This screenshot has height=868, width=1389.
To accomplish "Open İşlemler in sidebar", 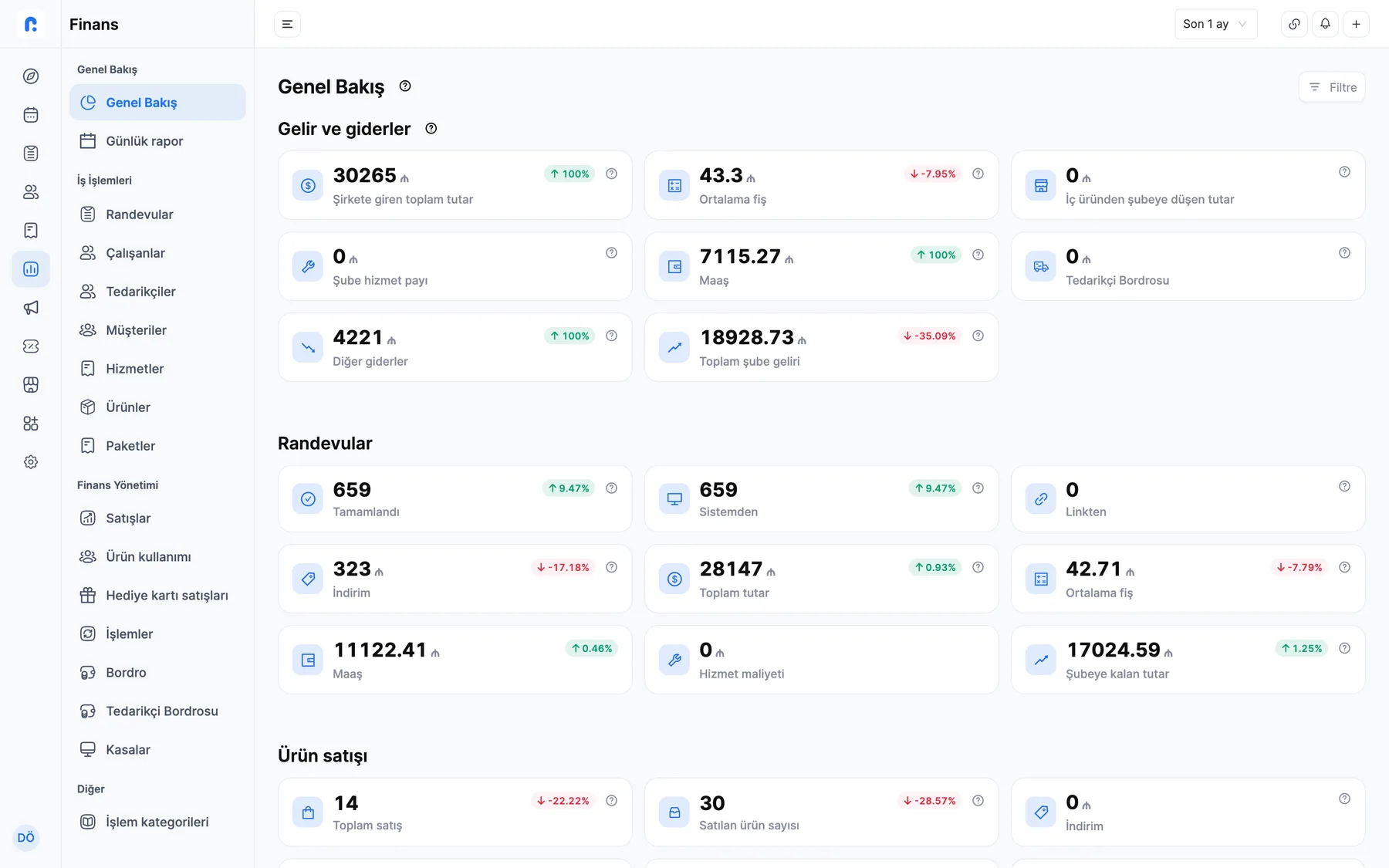I will 157,634.
